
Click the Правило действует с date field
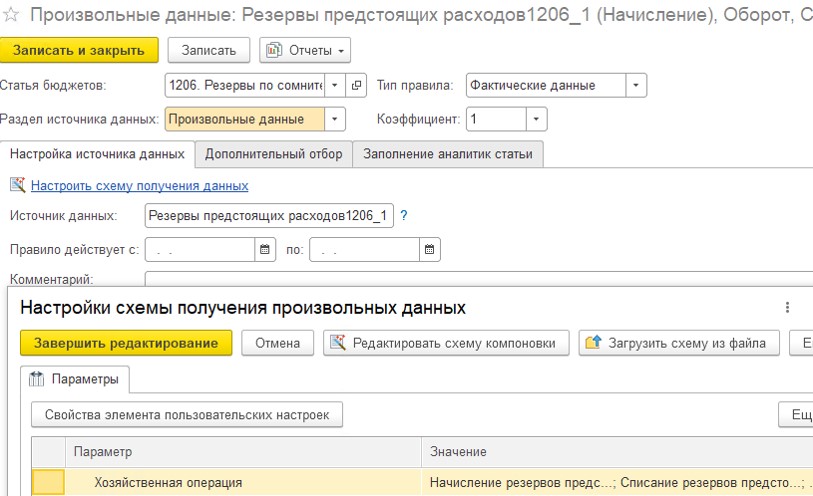200,250
